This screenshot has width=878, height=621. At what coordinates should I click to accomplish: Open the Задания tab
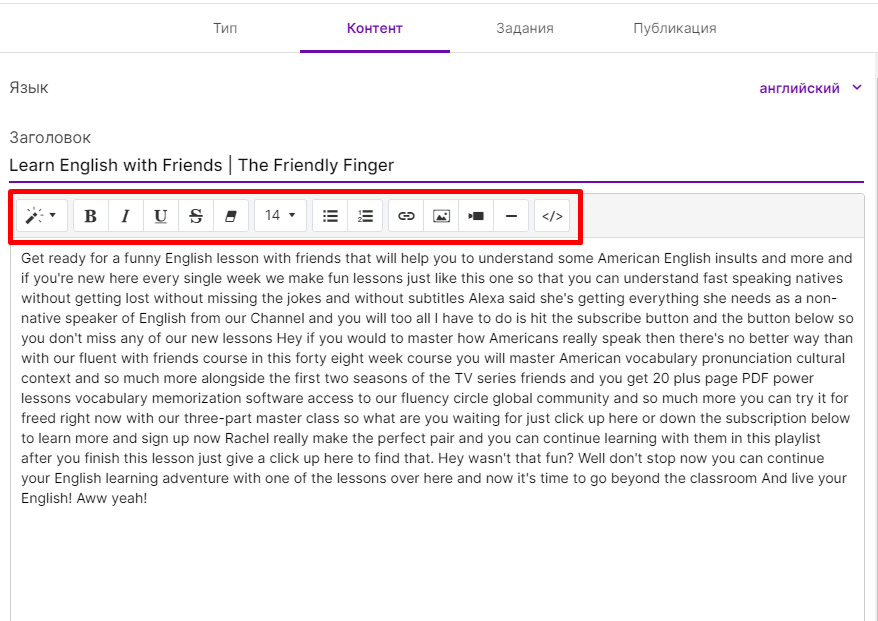pyautogui.click(x=525, y=28)
